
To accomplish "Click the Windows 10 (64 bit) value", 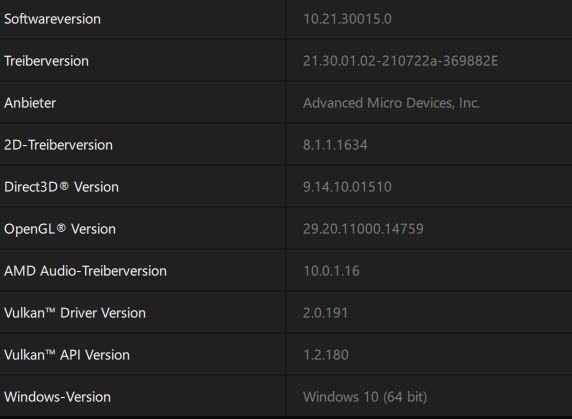I will click(x=365, y=397).
